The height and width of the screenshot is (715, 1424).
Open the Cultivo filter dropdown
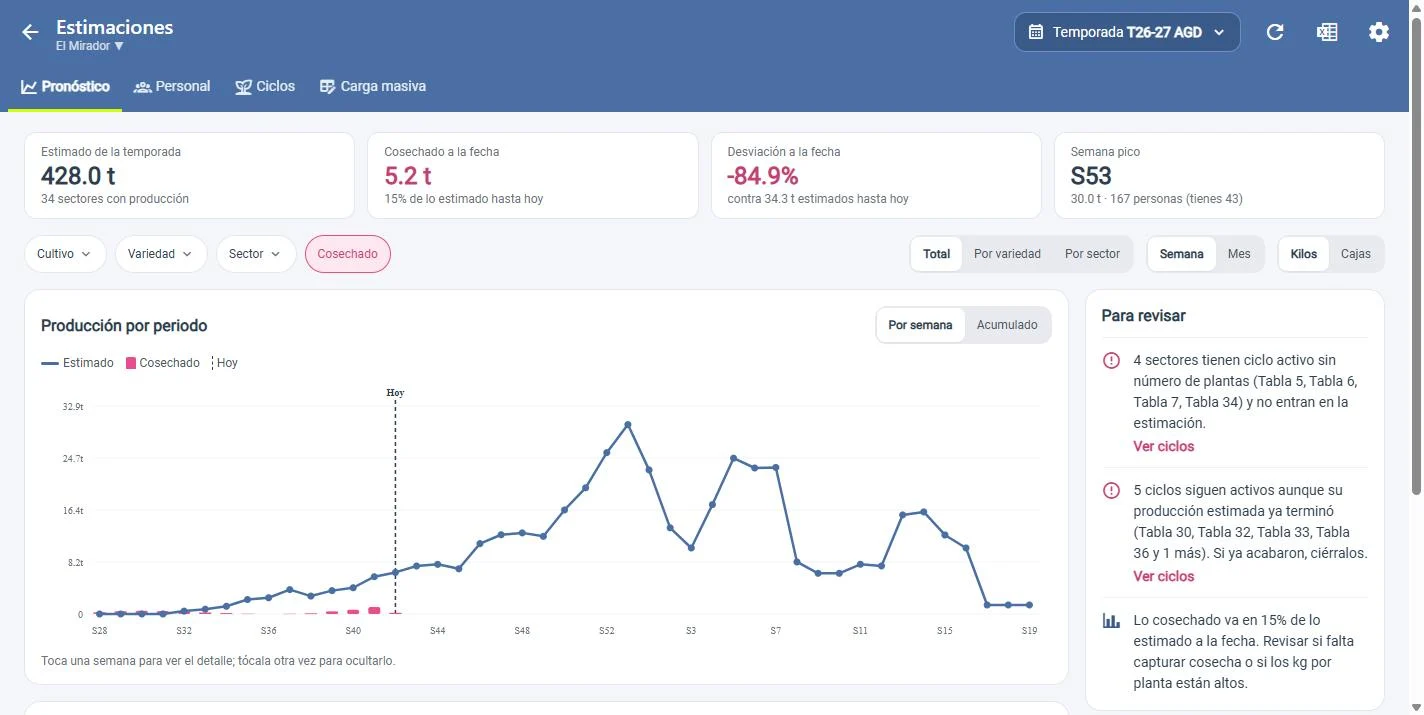click(65, 254)
